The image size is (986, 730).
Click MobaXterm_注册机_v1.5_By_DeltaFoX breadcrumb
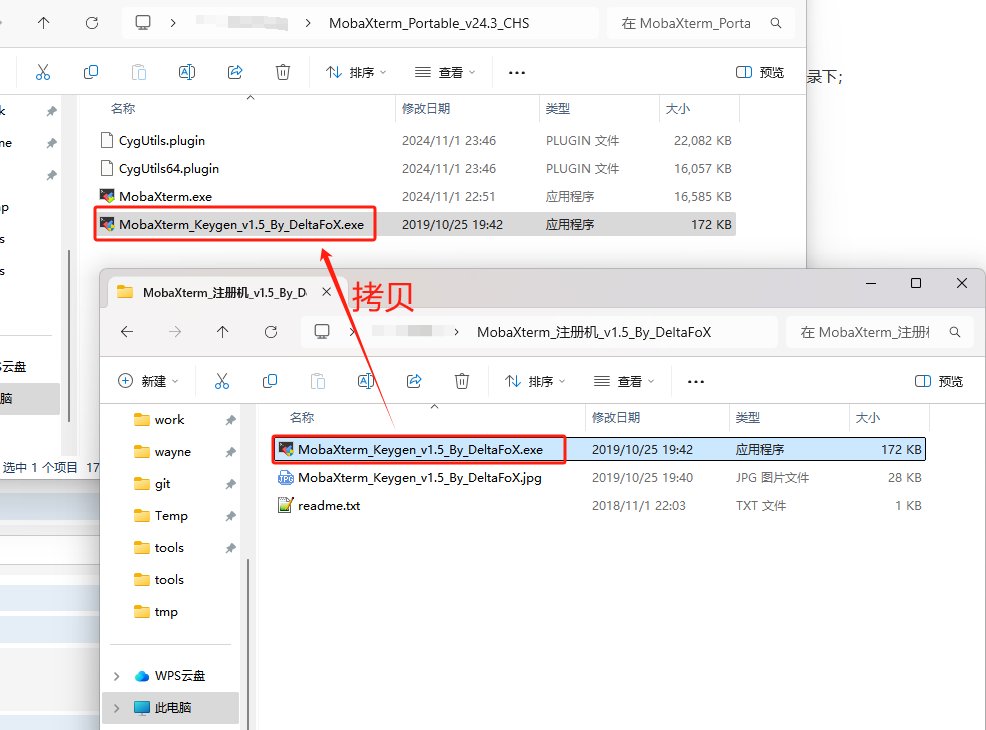click(594, 332)
